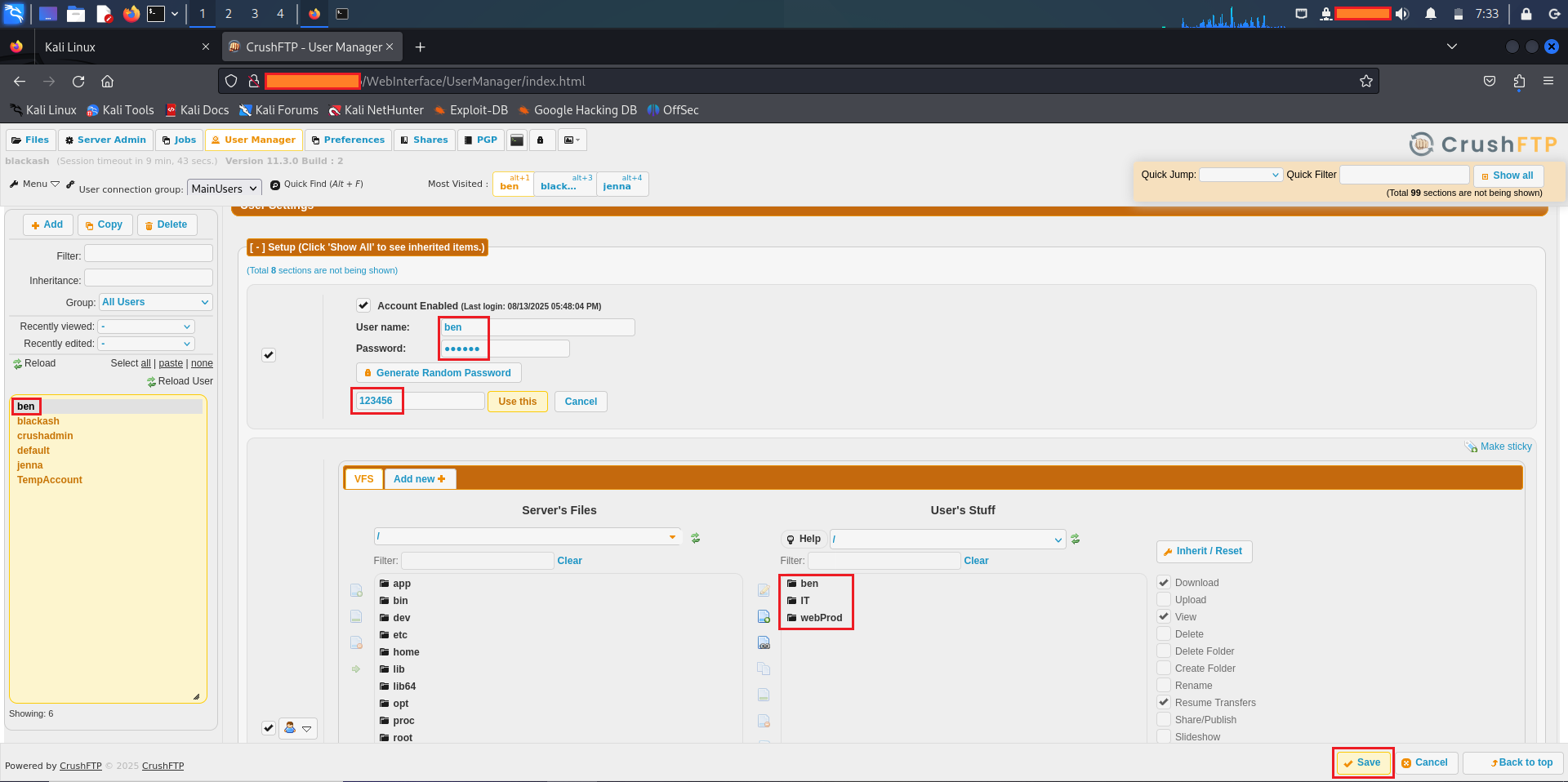Select the jenna user in list
Viewport: 1568px width, 782px height.
30,465
